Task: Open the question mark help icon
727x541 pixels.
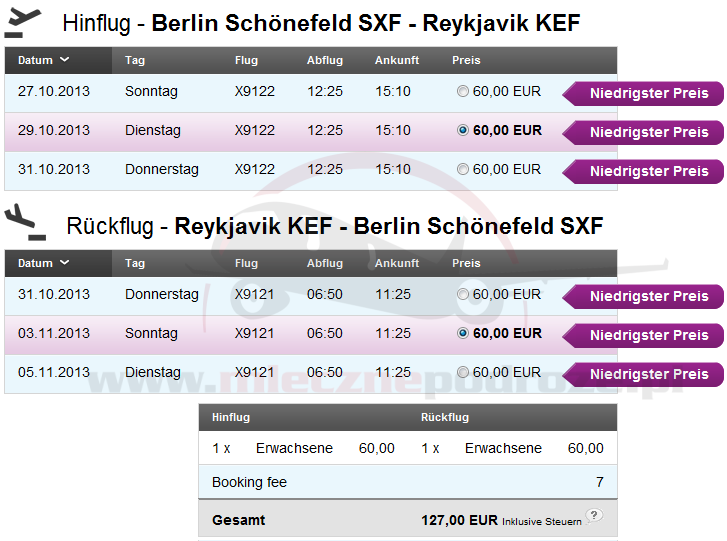Action: point(595,515)
